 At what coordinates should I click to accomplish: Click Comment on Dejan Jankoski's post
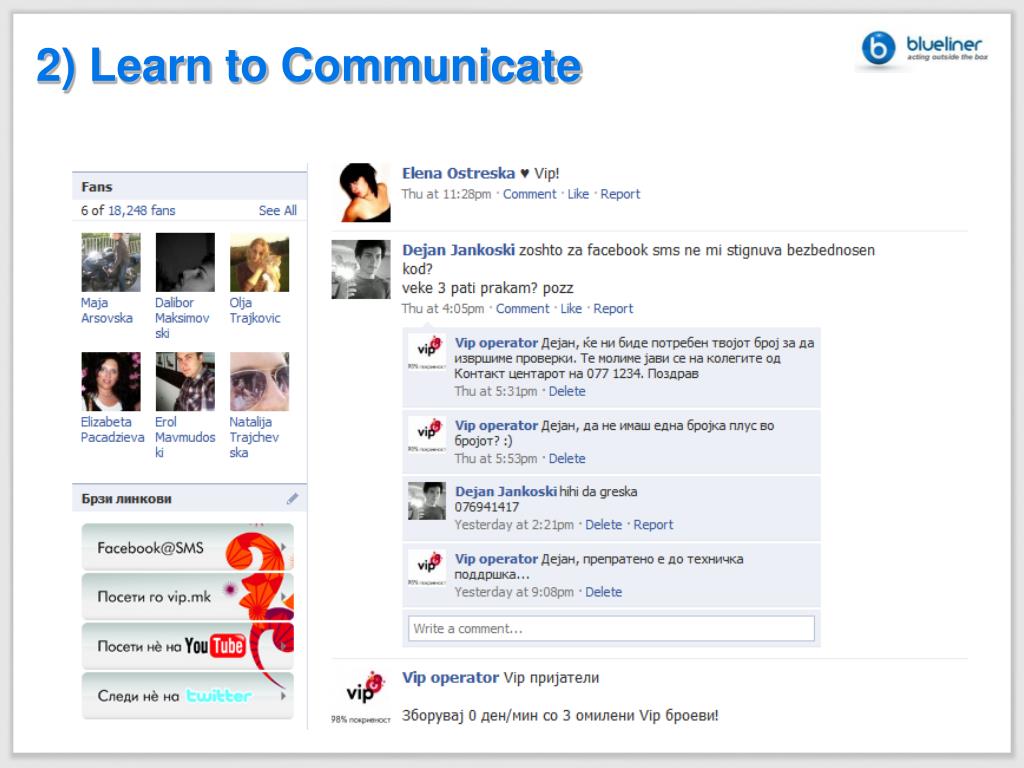[x=522, y=308]
